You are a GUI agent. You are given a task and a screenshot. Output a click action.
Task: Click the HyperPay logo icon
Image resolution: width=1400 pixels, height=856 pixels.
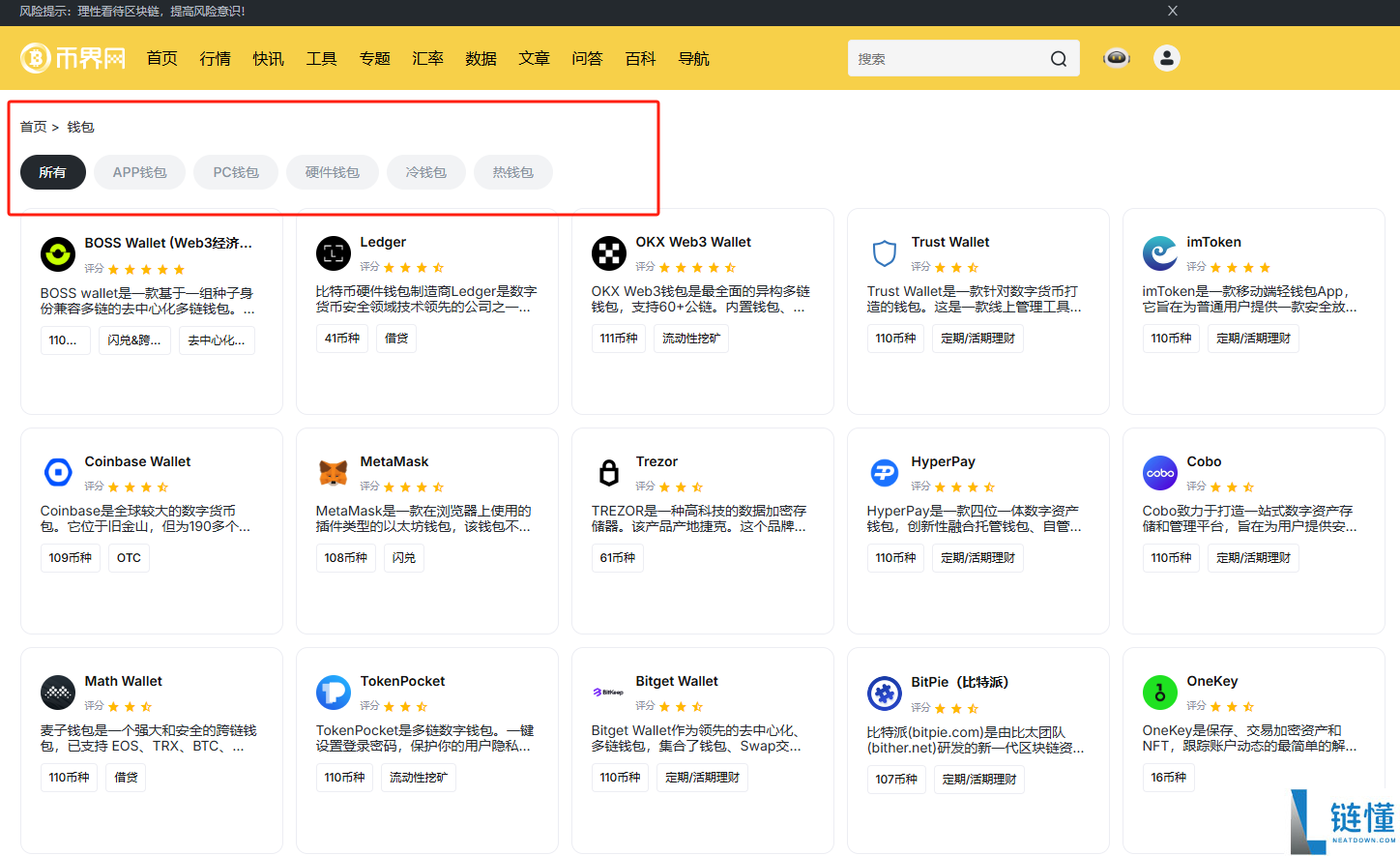(885, 473)
